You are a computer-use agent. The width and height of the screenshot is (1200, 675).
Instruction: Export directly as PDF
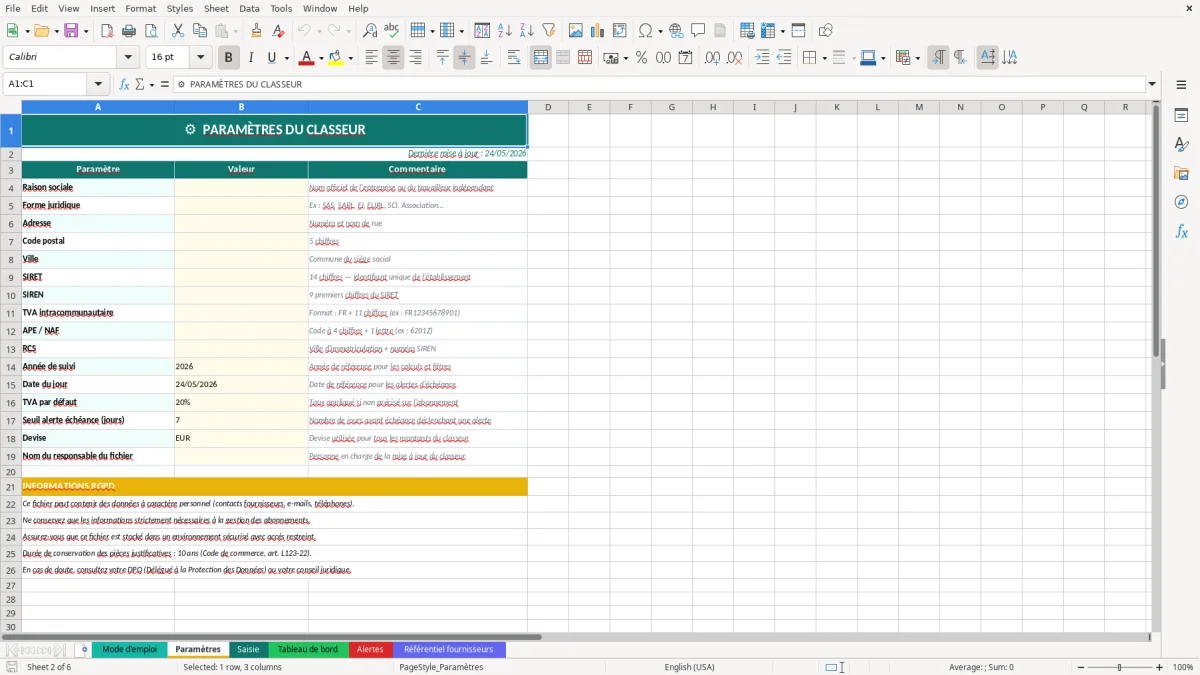coord(107,31)
